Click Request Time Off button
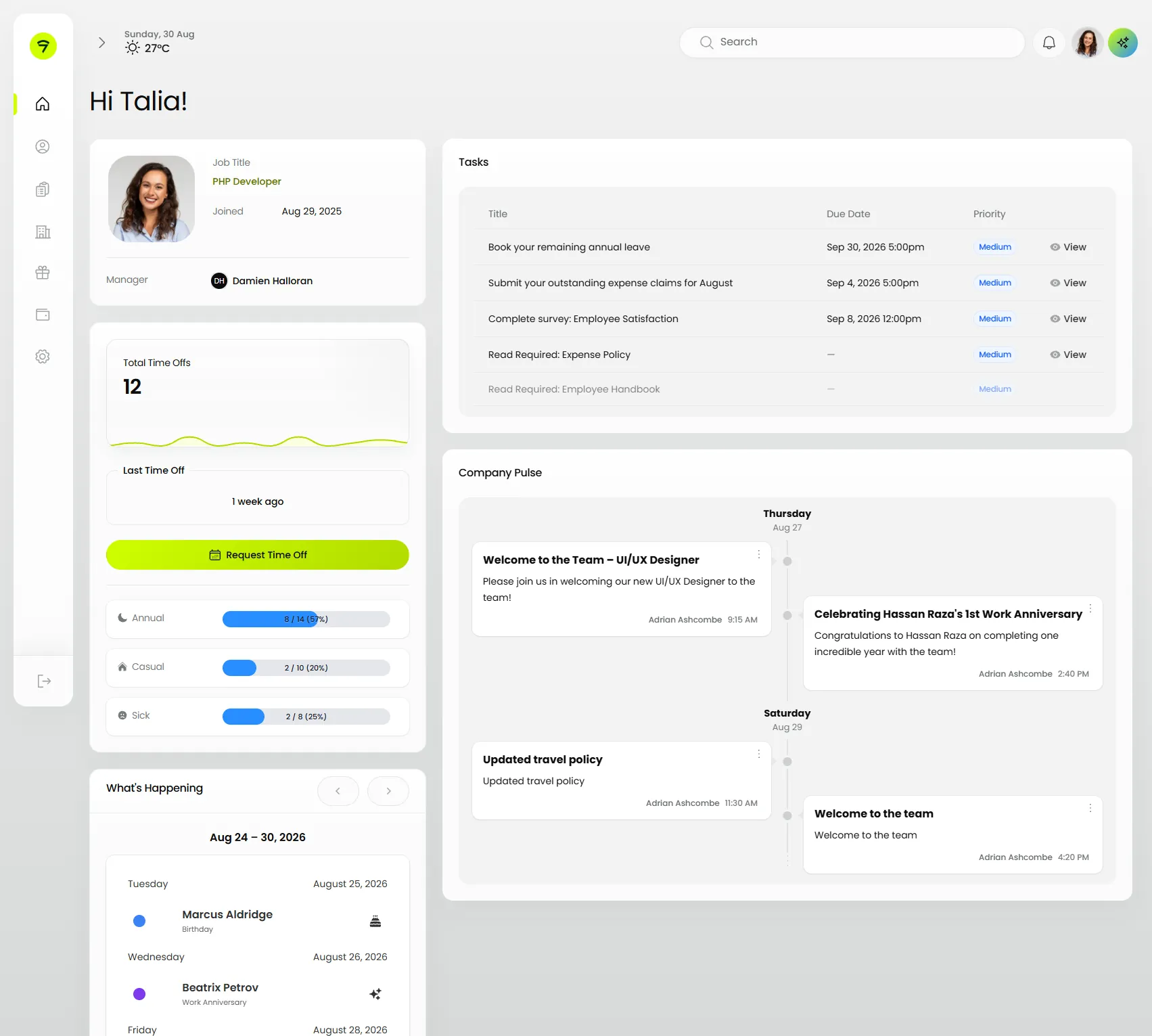 [258, 555]
